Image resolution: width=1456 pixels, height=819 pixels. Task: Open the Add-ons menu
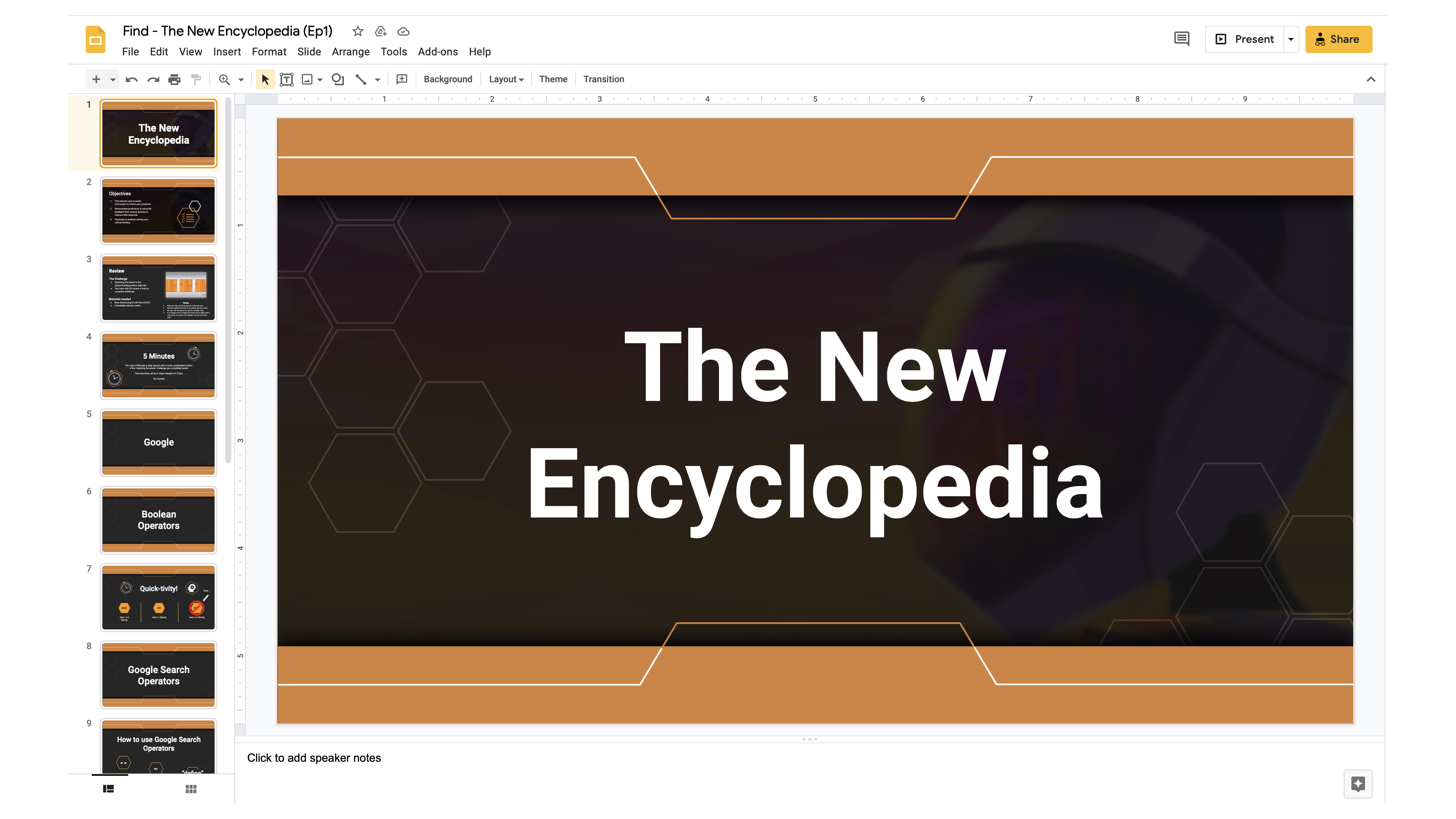click(x=438, y=52)
